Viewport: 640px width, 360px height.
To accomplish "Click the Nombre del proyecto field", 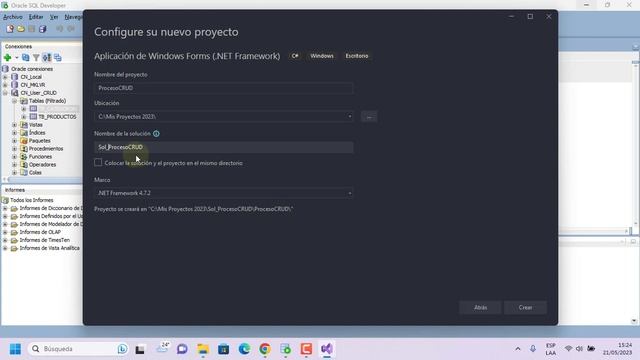I will [224, 88].
